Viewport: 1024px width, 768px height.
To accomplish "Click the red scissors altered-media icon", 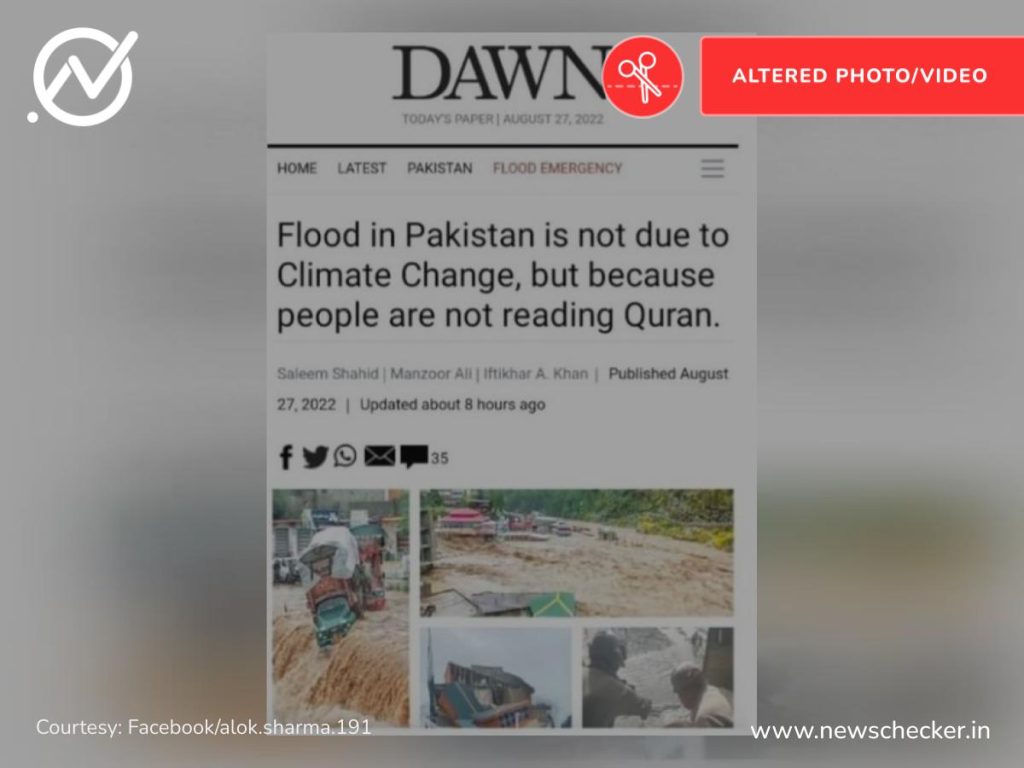I will point(643,77).
